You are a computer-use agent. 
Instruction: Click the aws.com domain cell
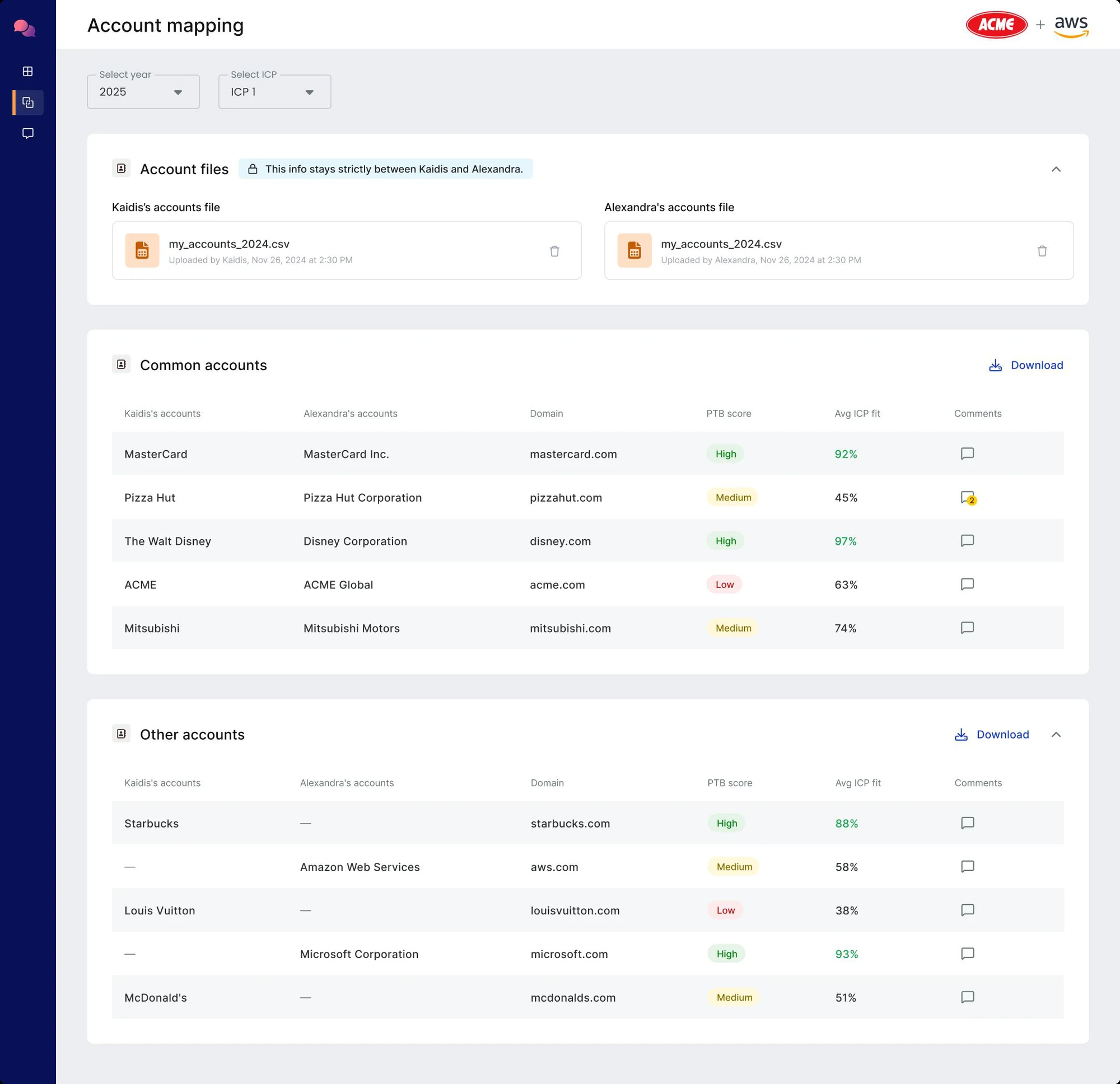(554, 867)
